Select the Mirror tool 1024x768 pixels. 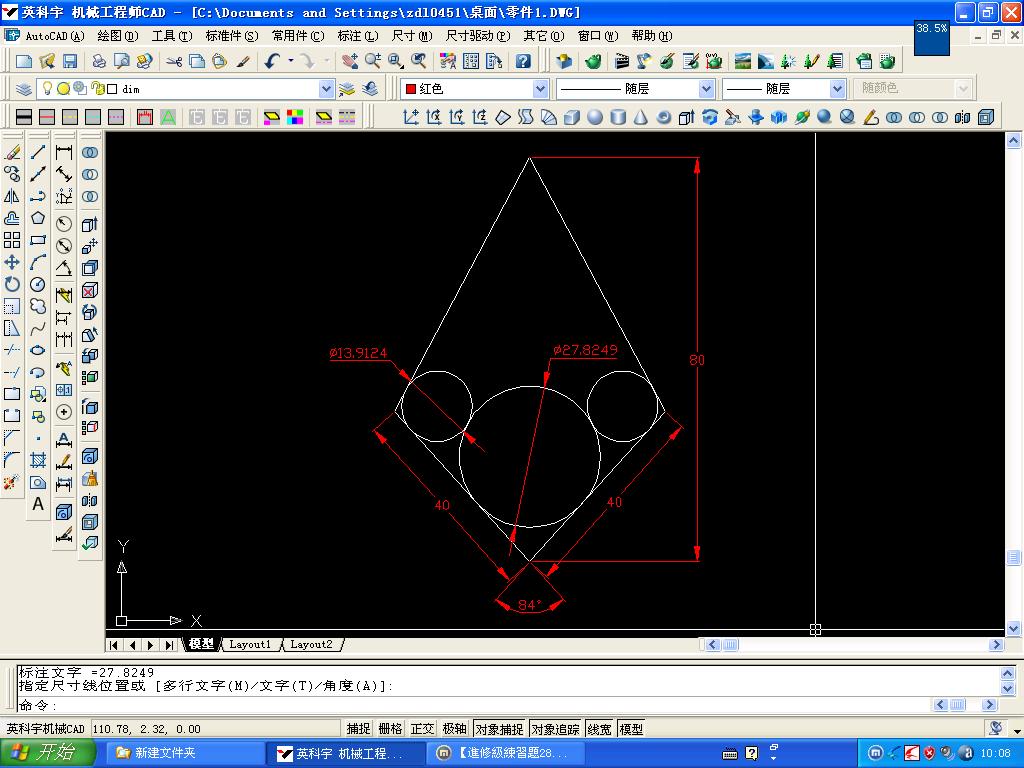[12, 196]
